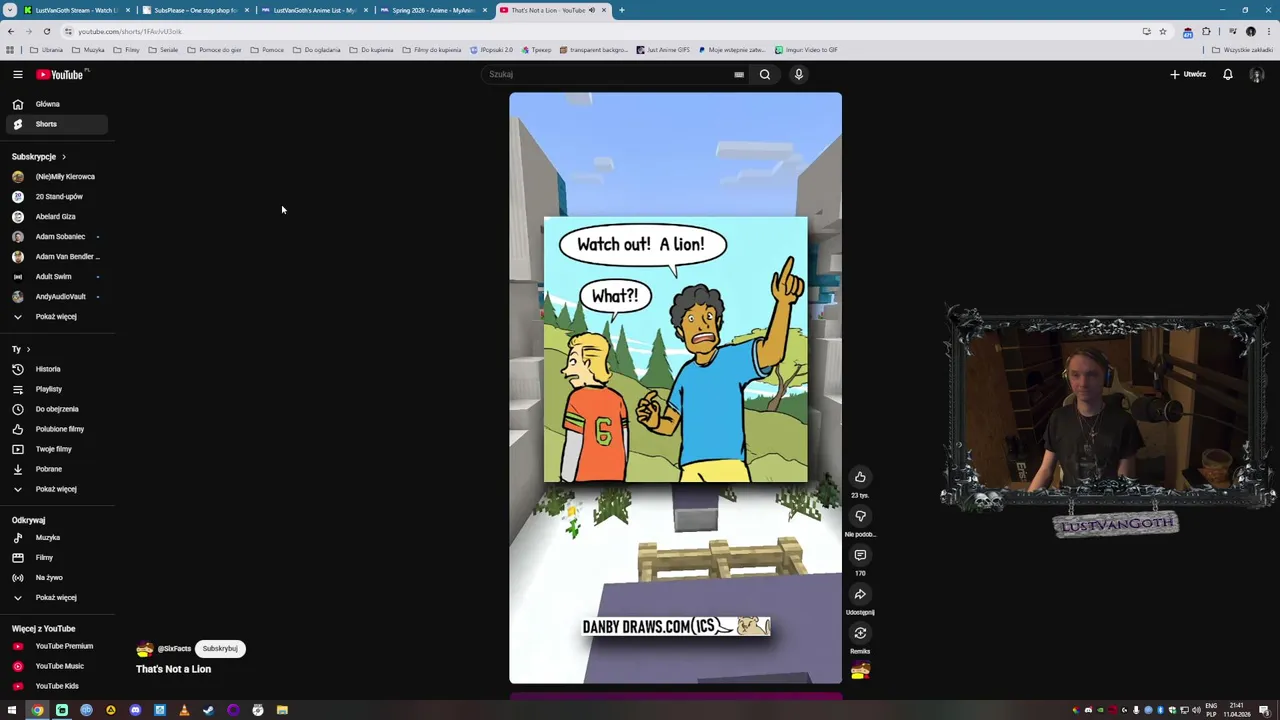The width and height of the screenshot is (1280, 720).
Task: Start voice search with microphone
Action: tap(798, 74)
